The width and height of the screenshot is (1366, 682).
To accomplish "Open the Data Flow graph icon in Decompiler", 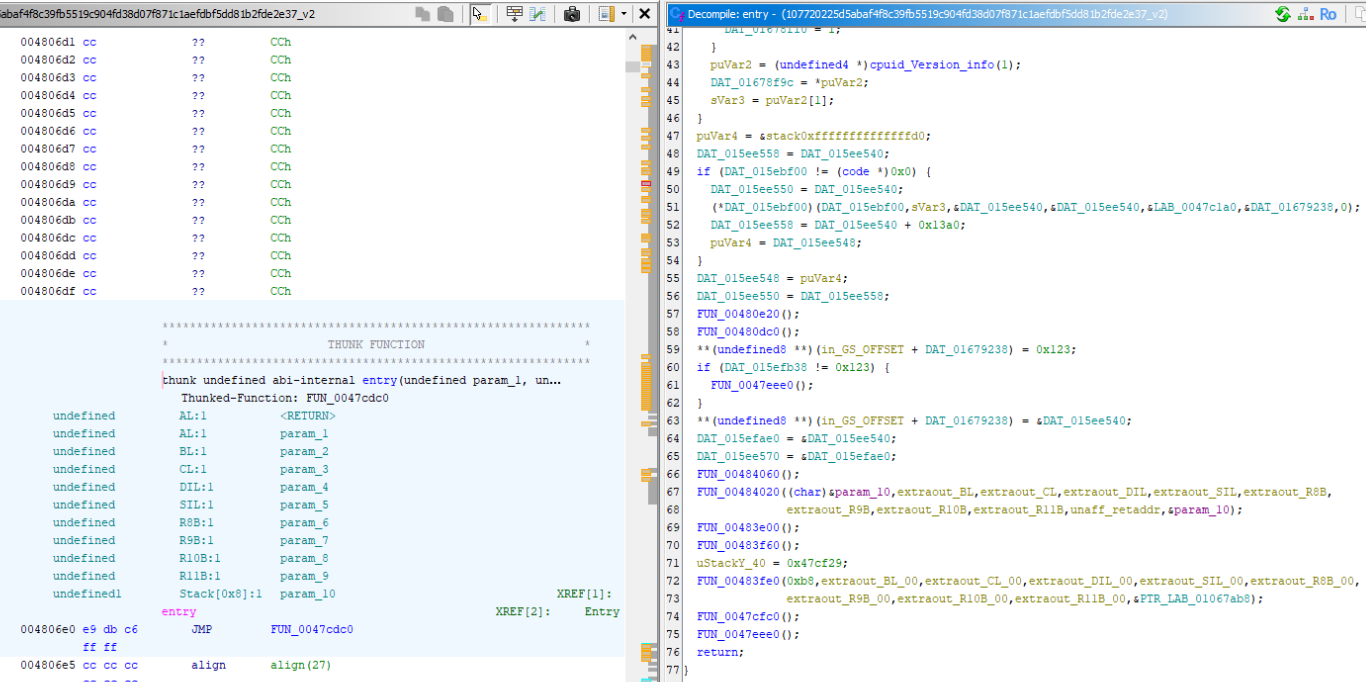I will tap(1305, 14).
